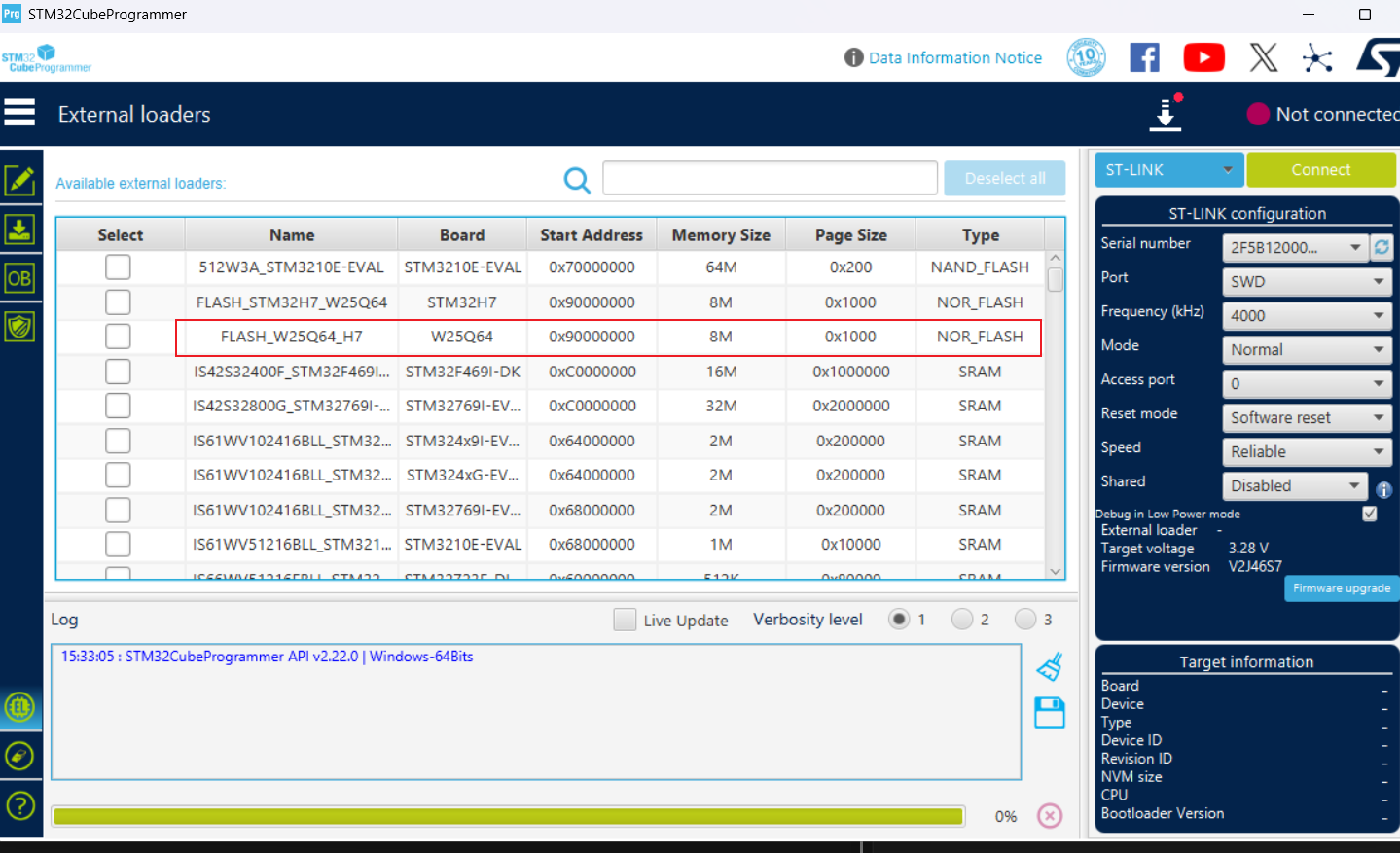Open Memory & File editing panel

19,180
